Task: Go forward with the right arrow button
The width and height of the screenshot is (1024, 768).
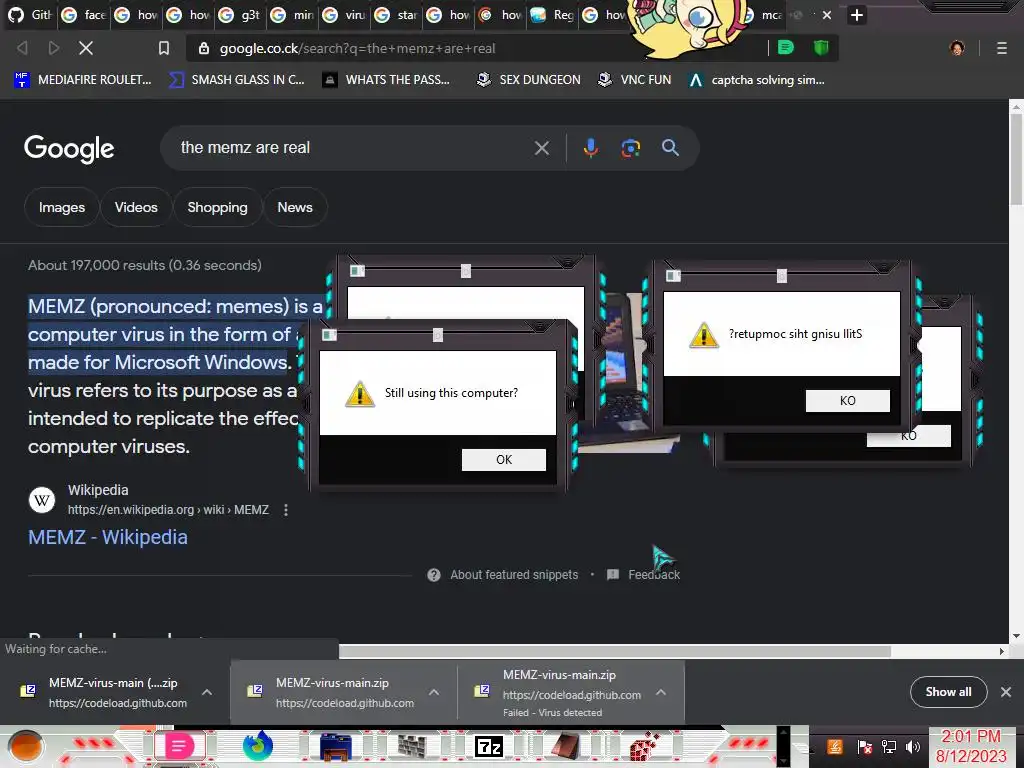Action: pos(54,48)
